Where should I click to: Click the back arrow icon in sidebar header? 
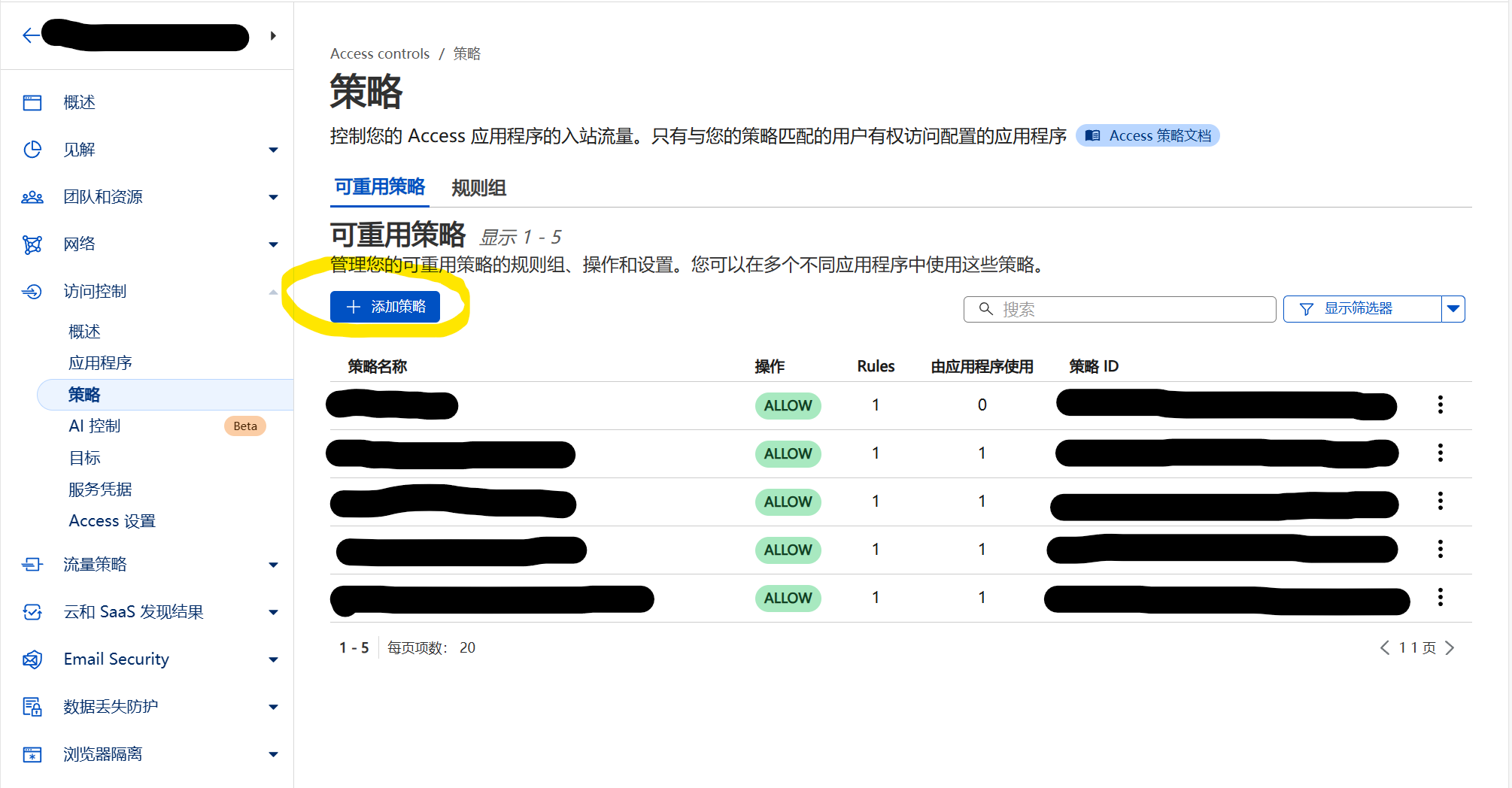[x=30, y=35]
